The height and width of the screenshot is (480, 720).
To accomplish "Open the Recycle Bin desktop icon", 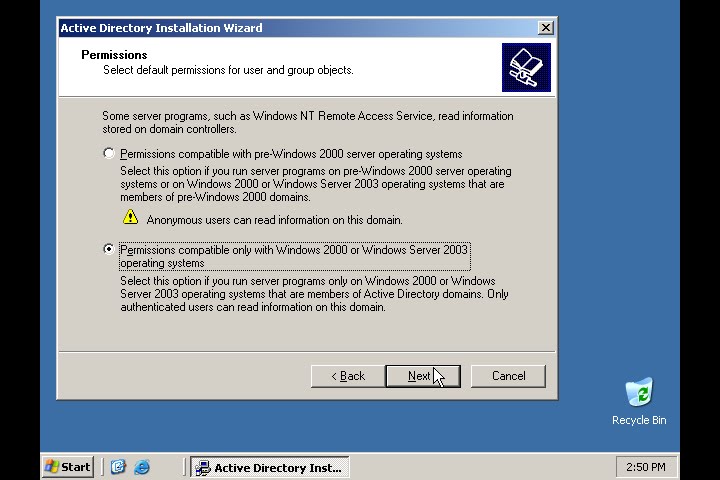I will coord(639,401).
